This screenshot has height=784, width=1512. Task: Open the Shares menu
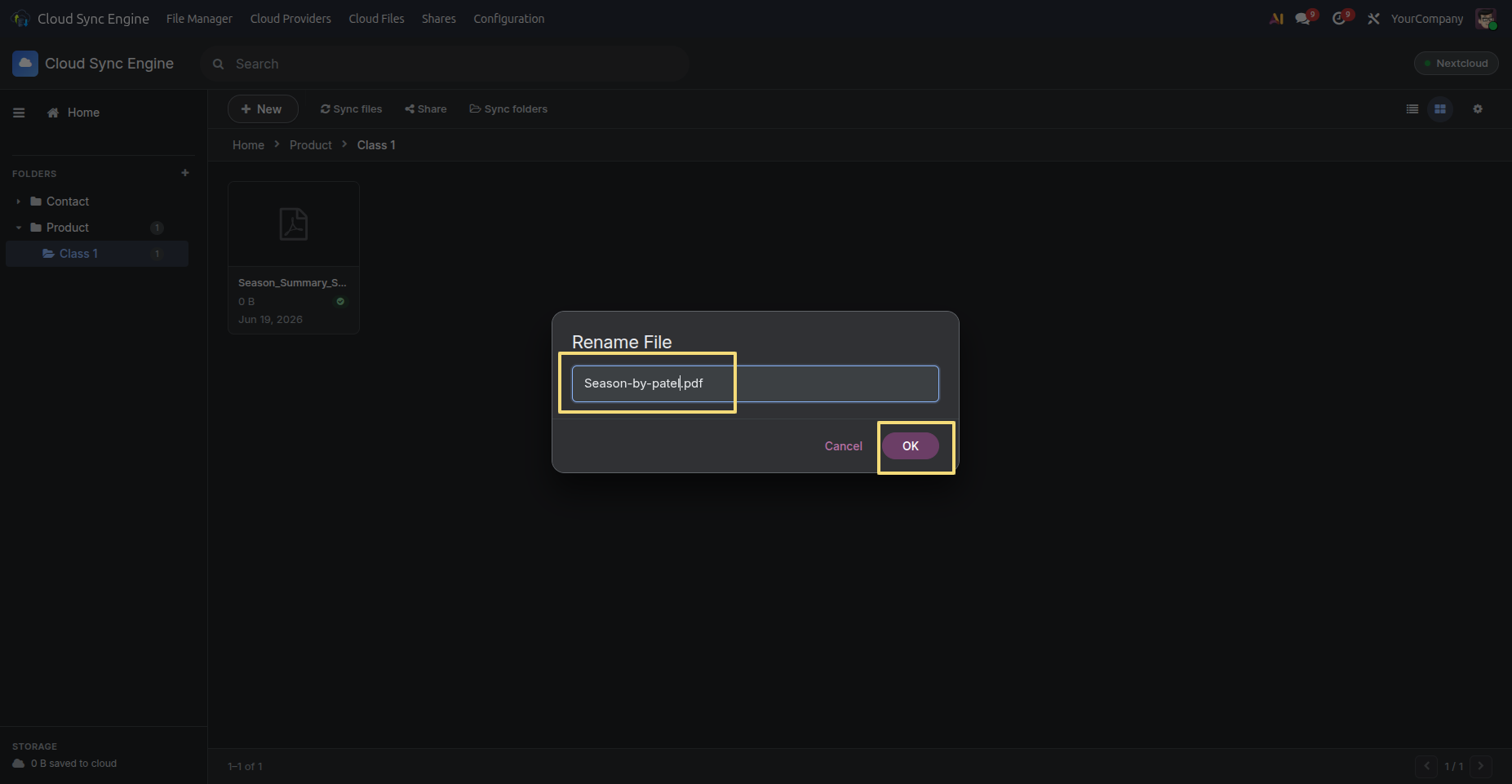coord(439,19)
